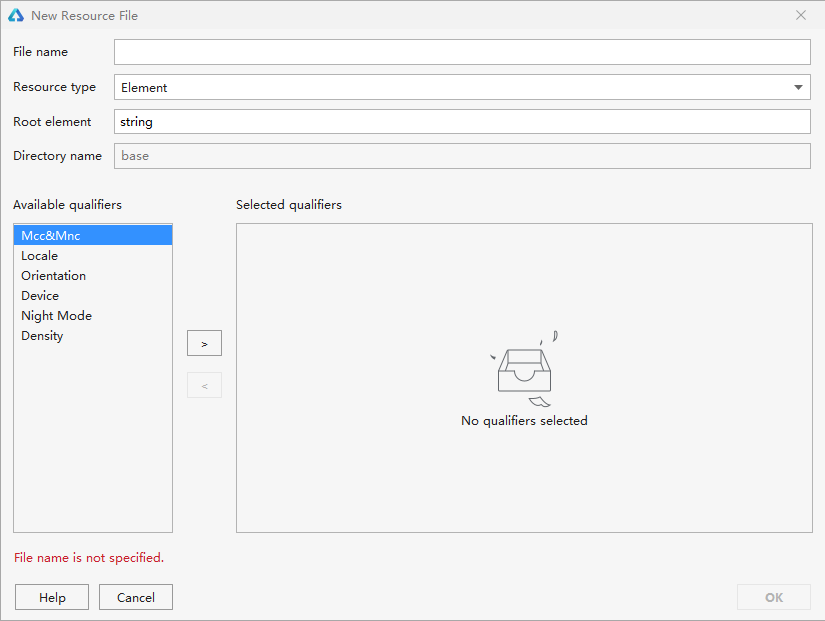This screenshot has width=825, height=621.
Task: Click into the Root element field
Action: click(461, 122)
